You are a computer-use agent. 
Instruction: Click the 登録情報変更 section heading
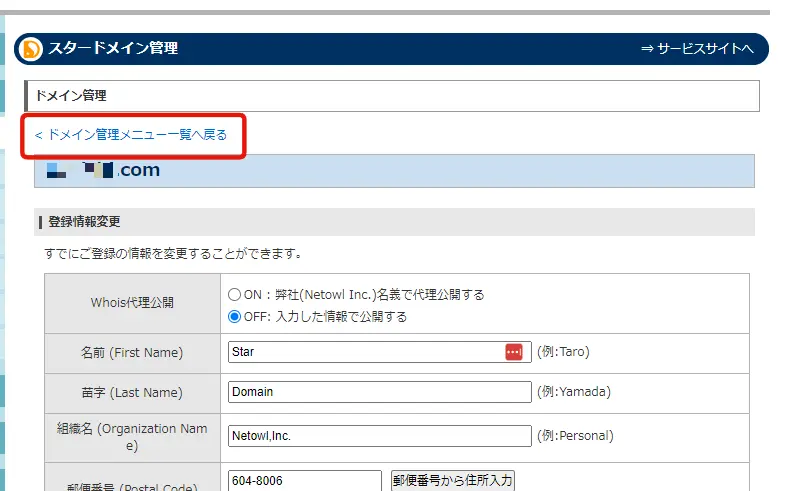[84, 222]
